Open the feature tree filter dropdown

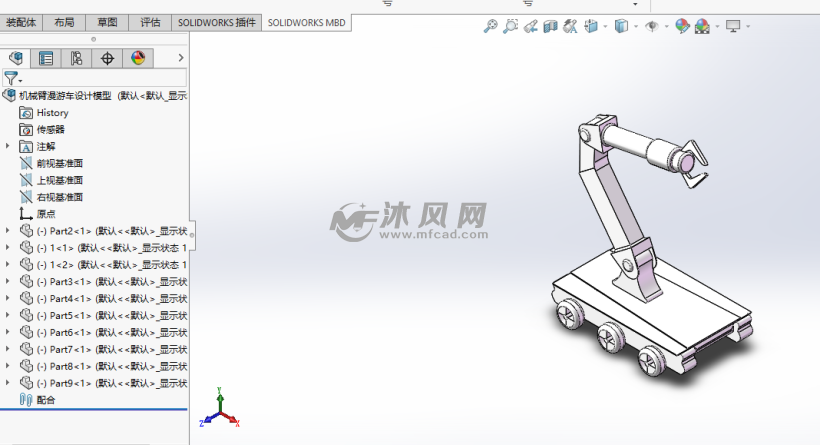tap(13, 78)
